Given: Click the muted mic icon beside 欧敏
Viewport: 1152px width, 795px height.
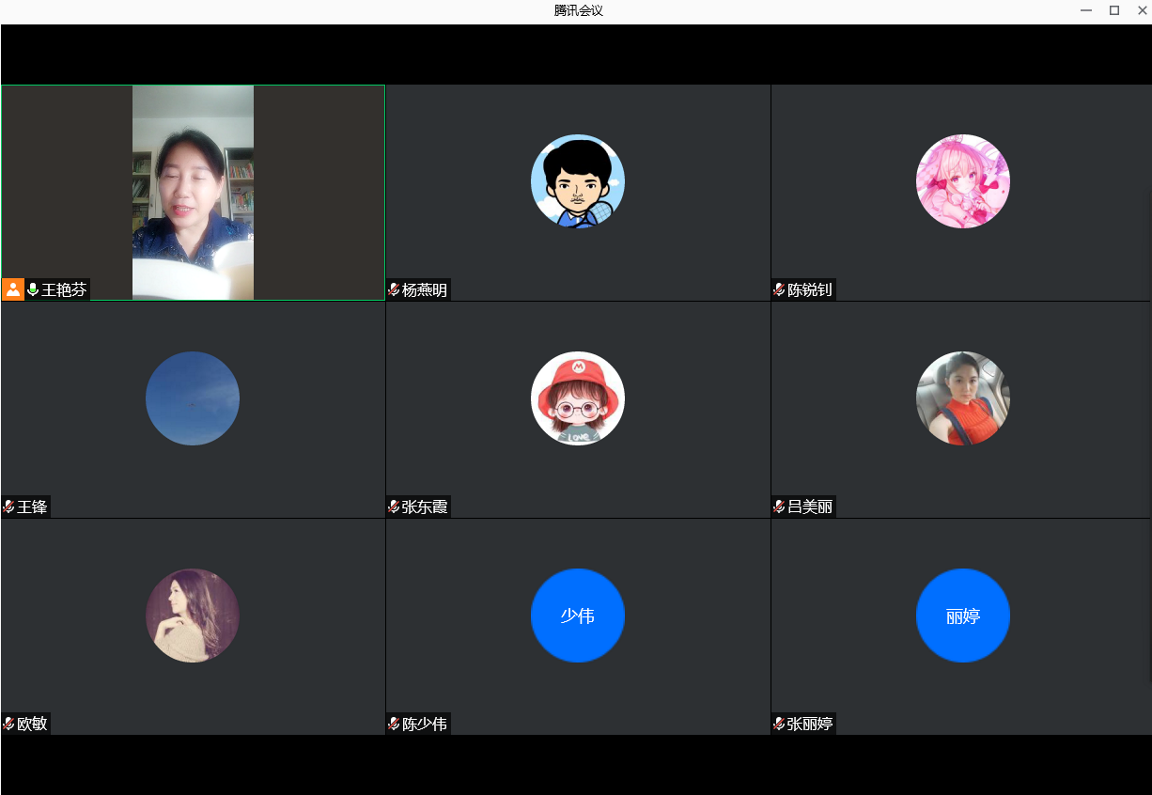Looking at the screenshot, I should click(9, 724).
